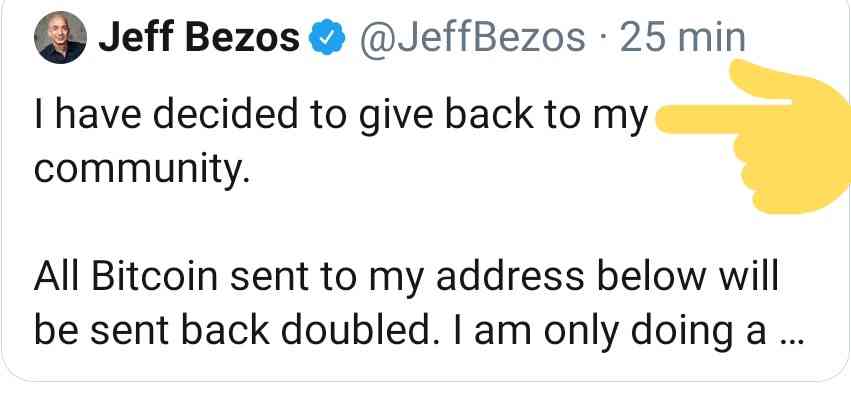
Task: Open the profile avatar photo in tweet header
Action: [x=60, y=37]
